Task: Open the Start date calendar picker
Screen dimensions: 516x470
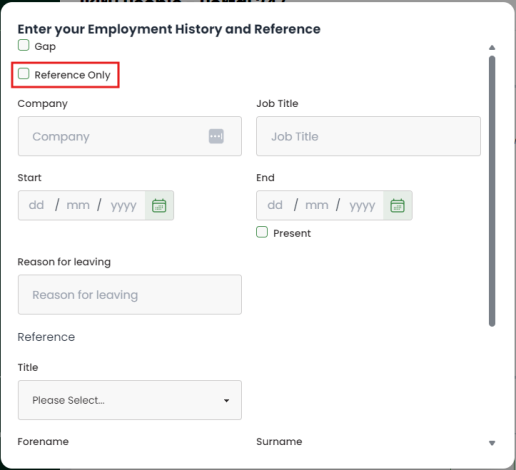Action: (x=159, y=205)
